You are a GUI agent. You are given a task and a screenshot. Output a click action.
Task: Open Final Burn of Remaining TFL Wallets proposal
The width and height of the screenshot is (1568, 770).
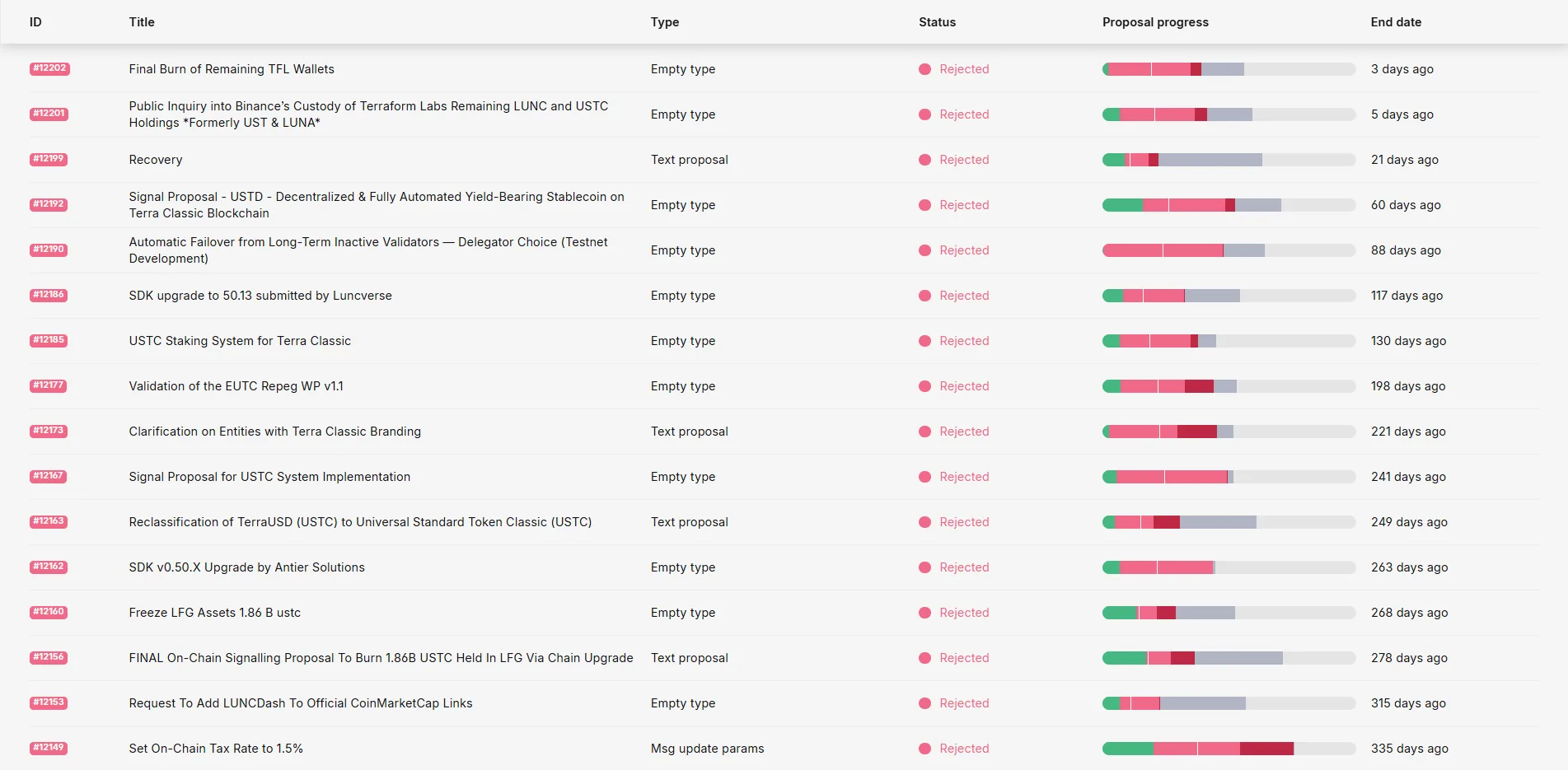232,69
